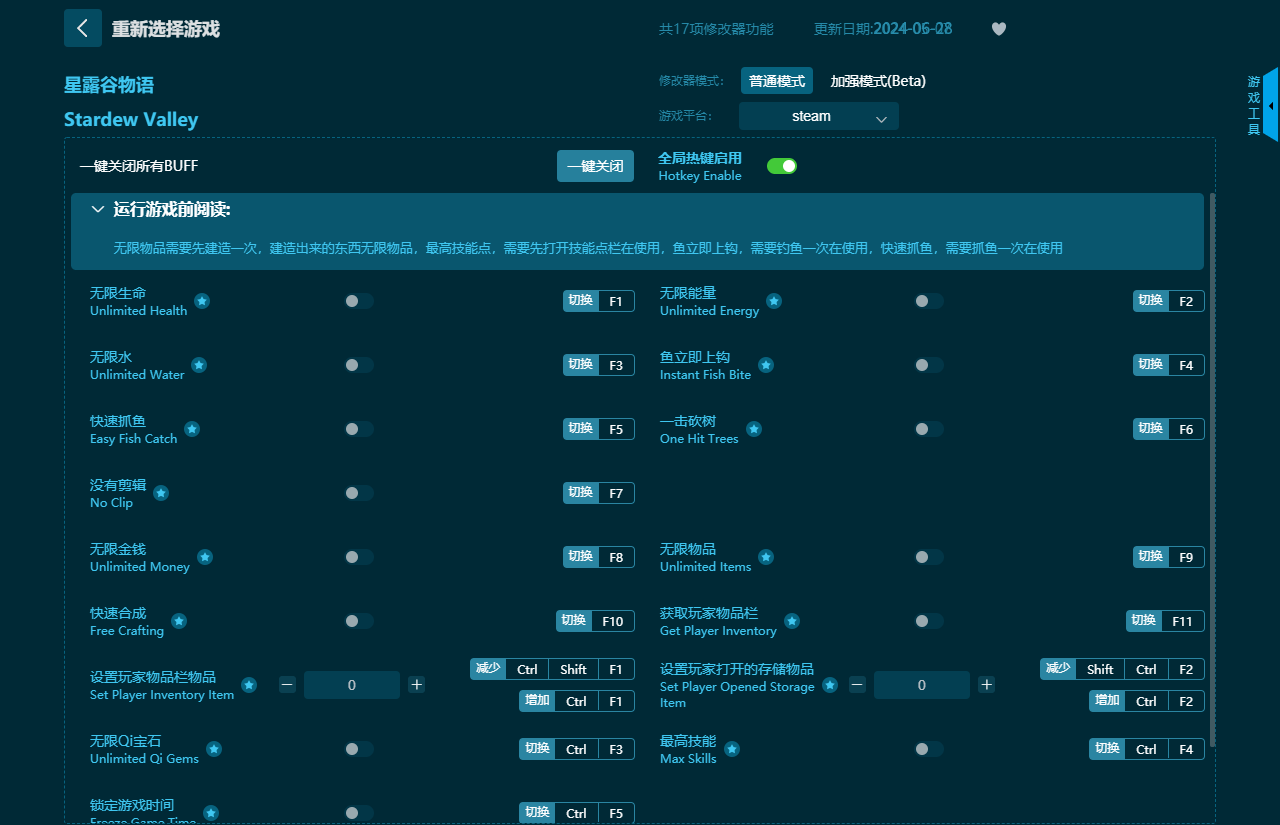Click star icon next to Unlimited Health

(x=202, y=301)
